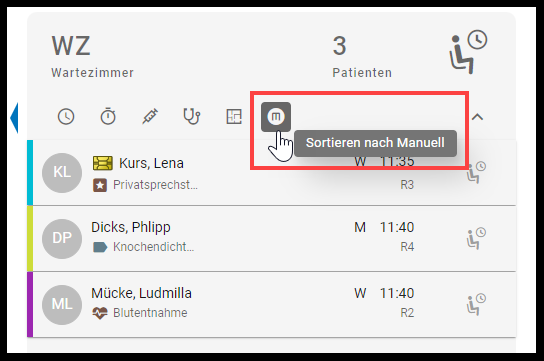Select the syringe sort icon
The image size is (544, 361).
(150, 116)
